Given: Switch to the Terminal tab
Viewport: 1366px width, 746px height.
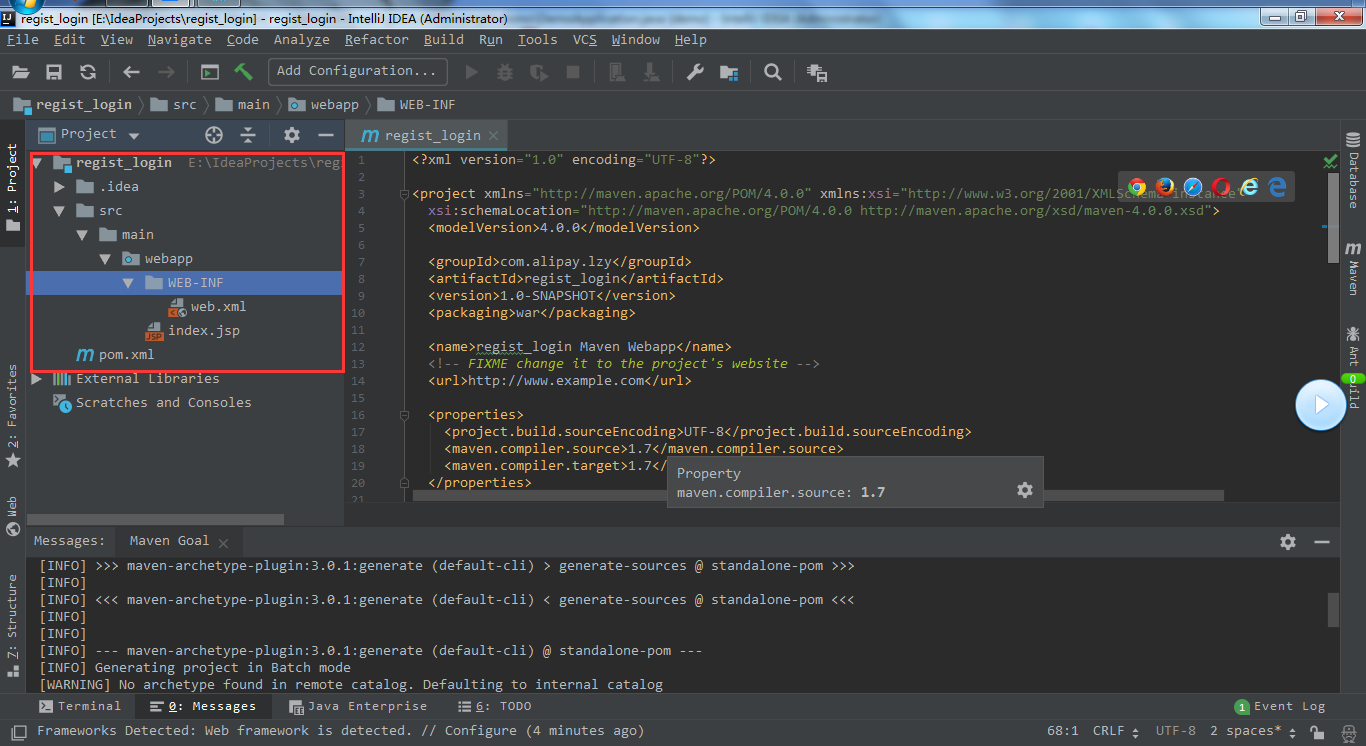Looking at the screenshot, I should pos(80,706).
